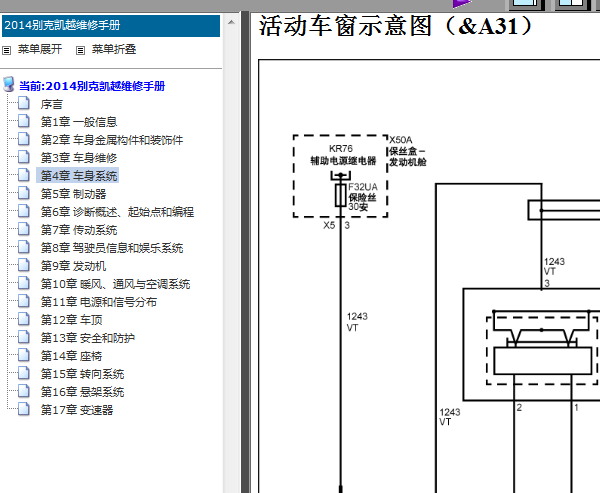The height and width of the screenshot is (493, 600).
Task: Open 第8章 驾驶员信息和娱乐系统
Action: [x=112, y=248]
